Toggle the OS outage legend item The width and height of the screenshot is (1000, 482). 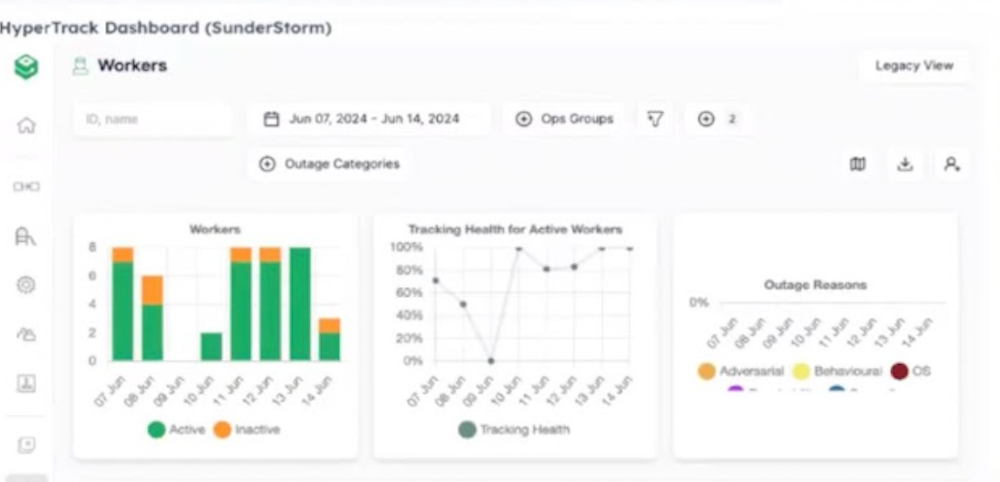coord(910,371)
